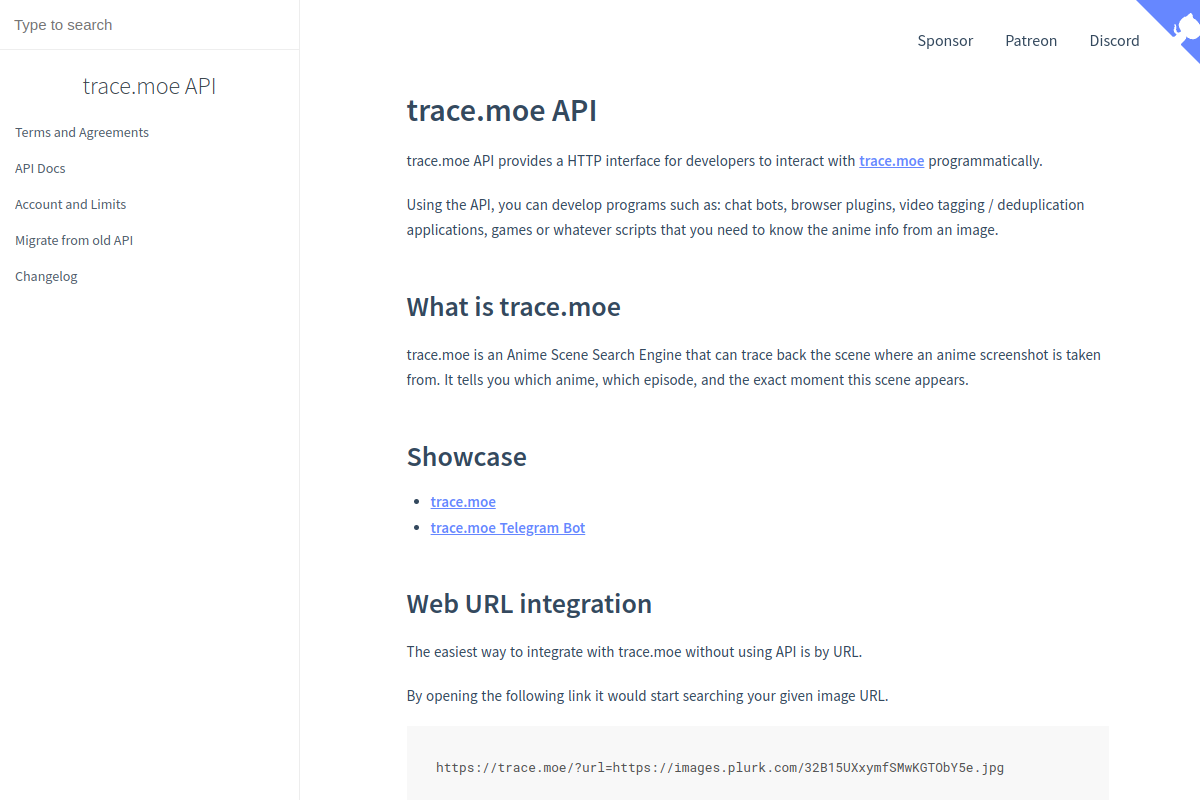Open the Patreon link in the top navigation
Viewport: 1200px width, 800px height.
coord(1031,41)
